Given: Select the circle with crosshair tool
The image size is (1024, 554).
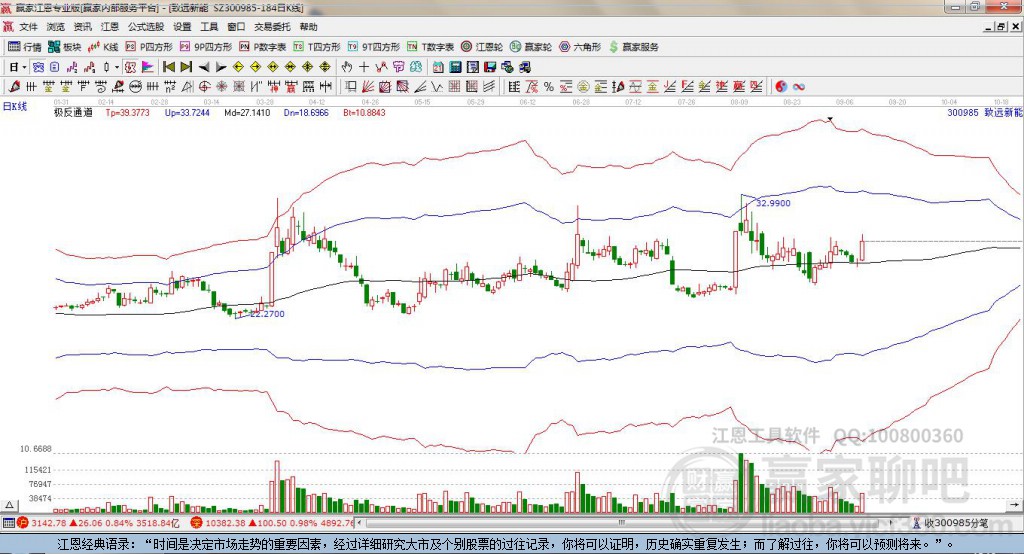Looking at the screenshot, I should pyautogui.click(x=204, y=87).
